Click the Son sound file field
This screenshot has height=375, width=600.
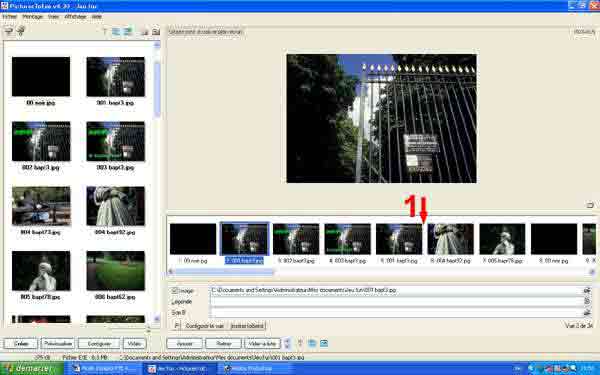click(396, 313)
